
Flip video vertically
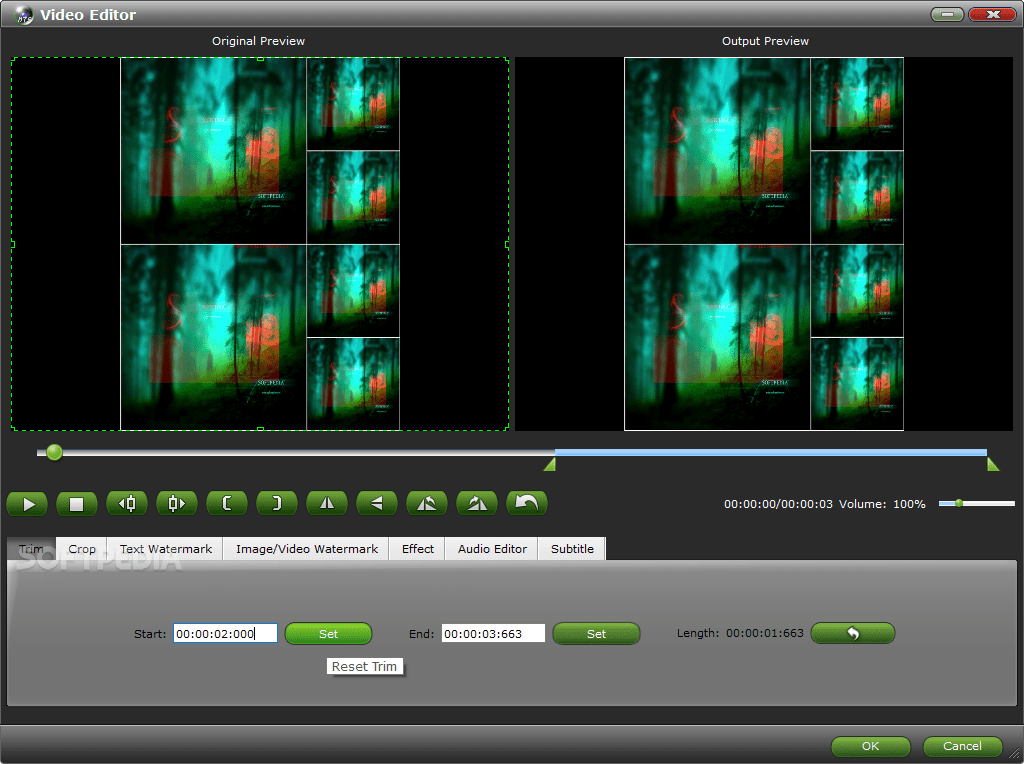[x=377, y=503]
